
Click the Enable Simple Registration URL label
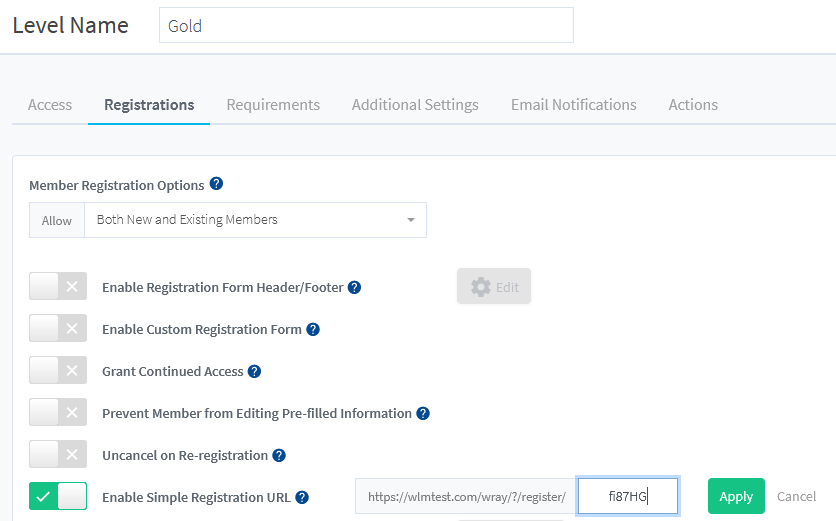[x=196, y=498]
